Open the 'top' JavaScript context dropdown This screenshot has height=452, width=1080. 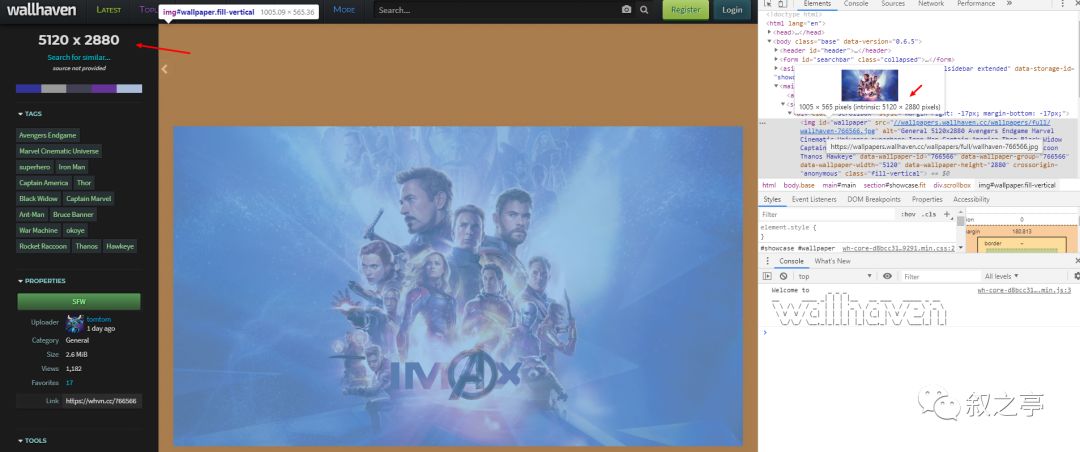click(x=835, y=276)
